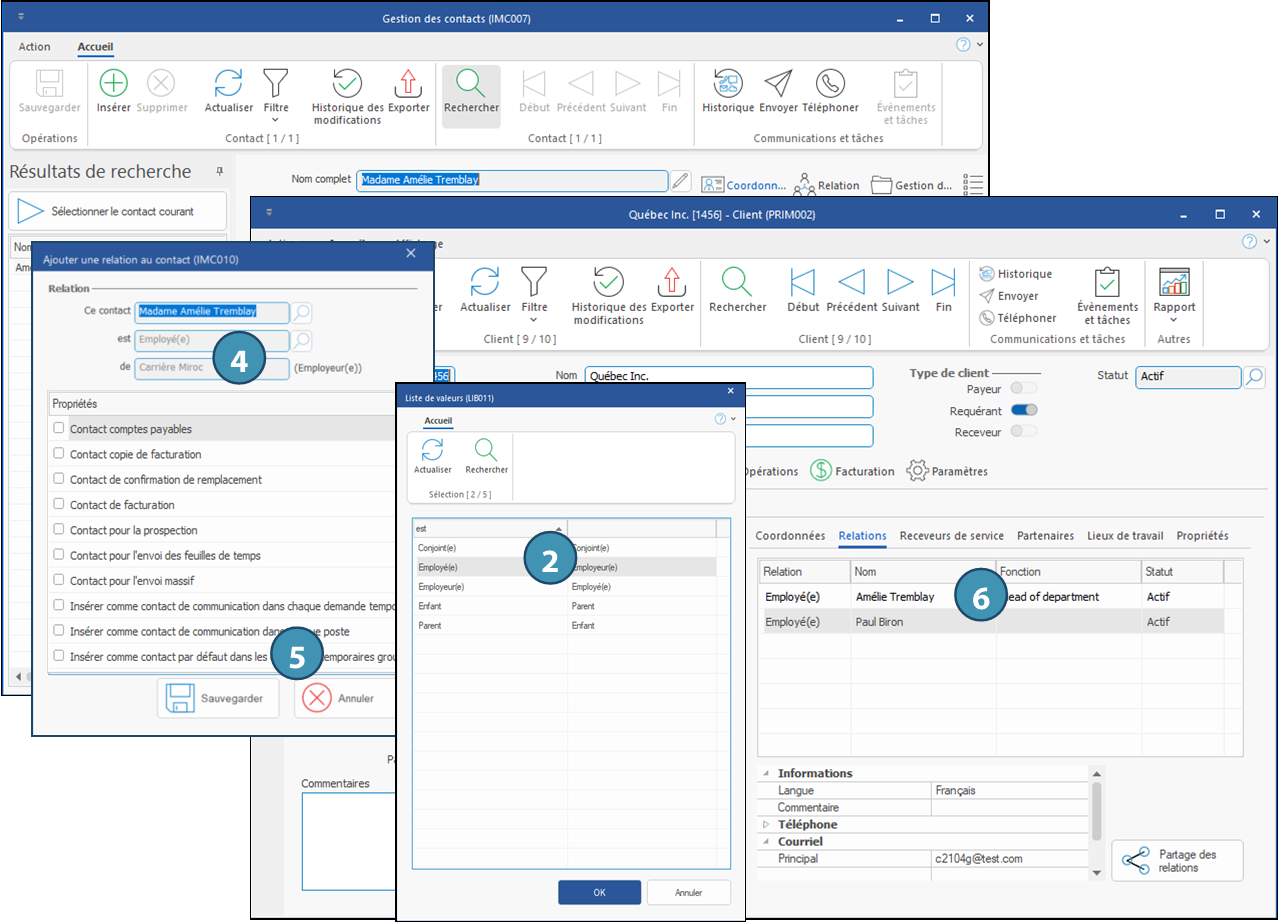Click Exporter icon in Gestion des contacts ribbon

tap(408, 84)
